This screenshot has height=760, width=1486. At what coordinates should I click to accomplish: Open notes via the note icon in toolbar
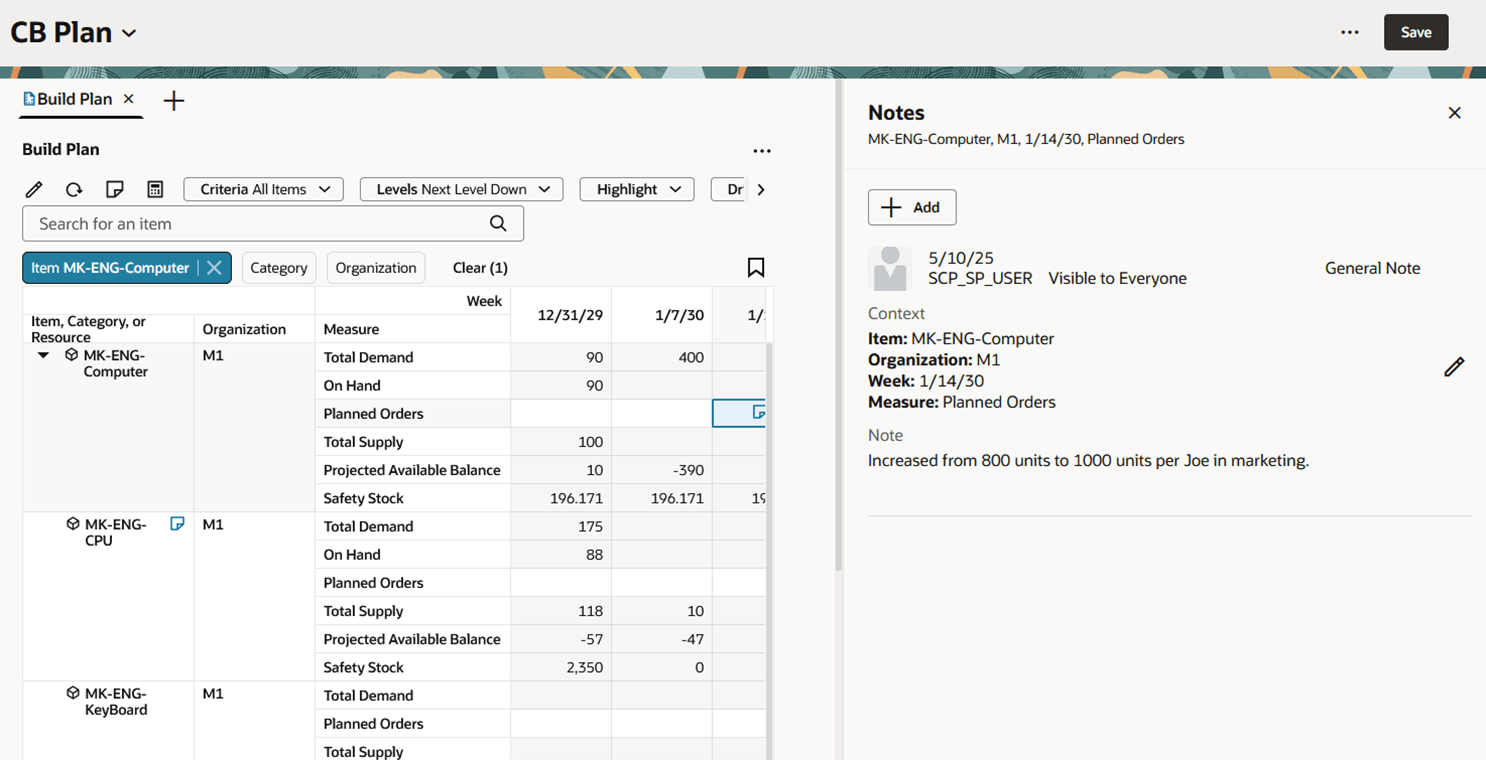tap(115, 189)
